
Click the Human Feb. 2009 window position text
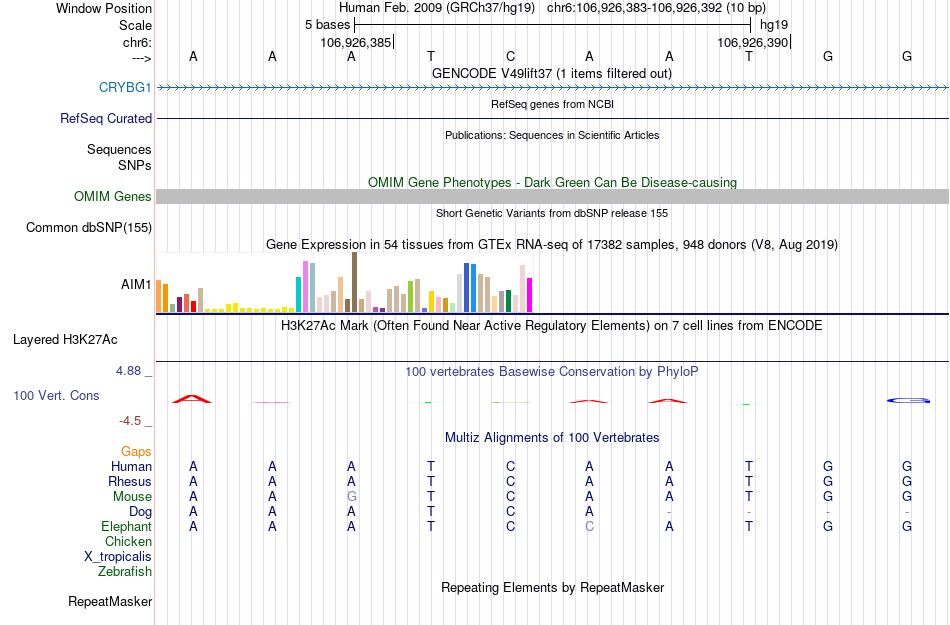[x=552, y=8]
